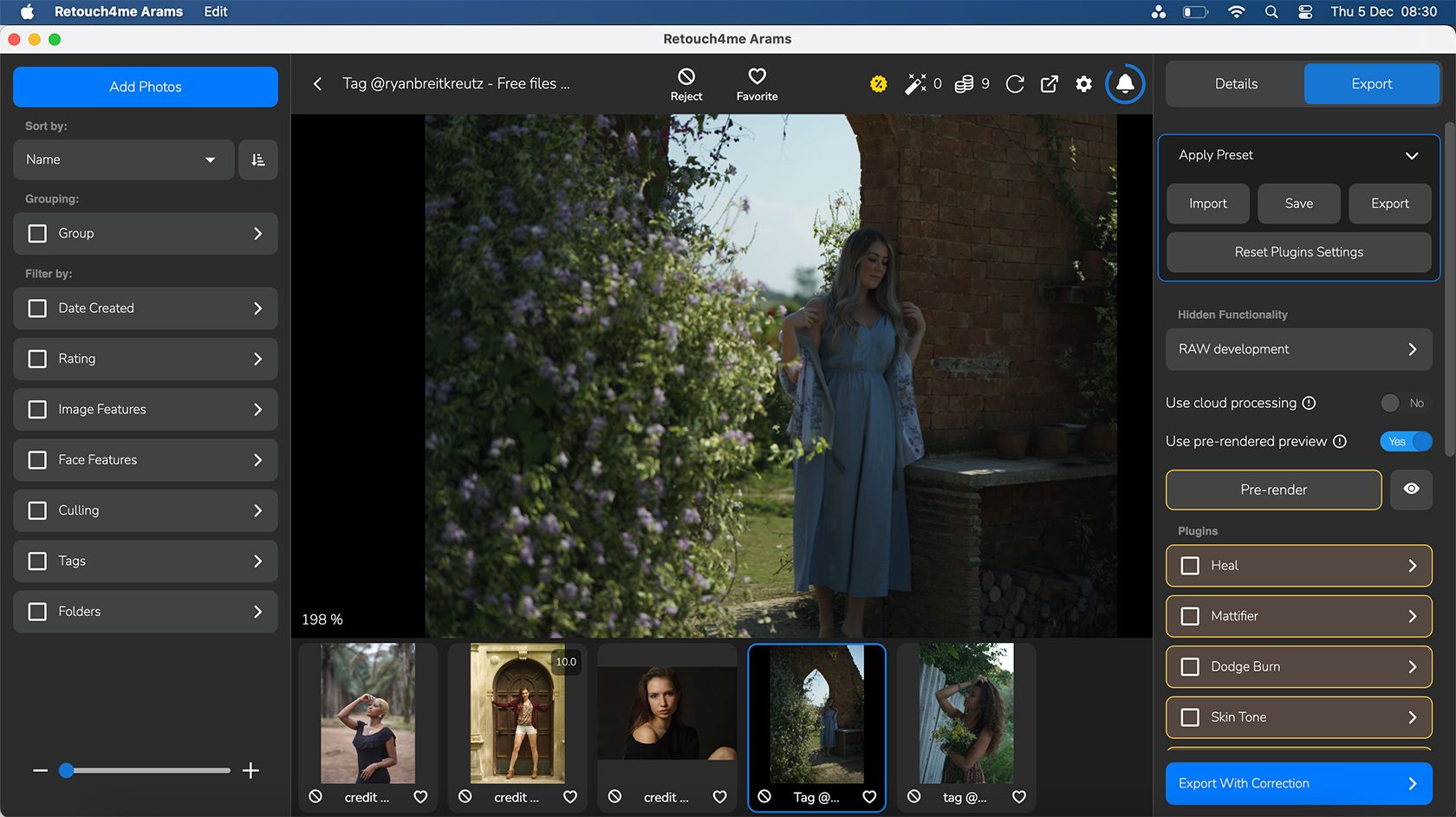Enable the Mattifier plugin checkbox
Image resolution: width=1456 pixels, height=817 pixels.
click(x=1190, y=616)
